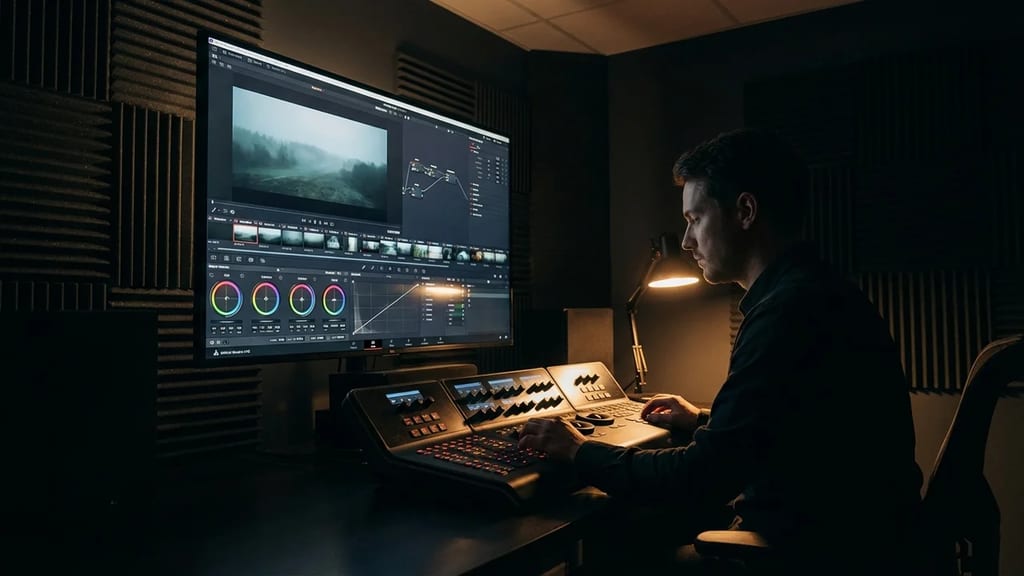Click the Gamma color wheel center

click(x=266, y=298)
